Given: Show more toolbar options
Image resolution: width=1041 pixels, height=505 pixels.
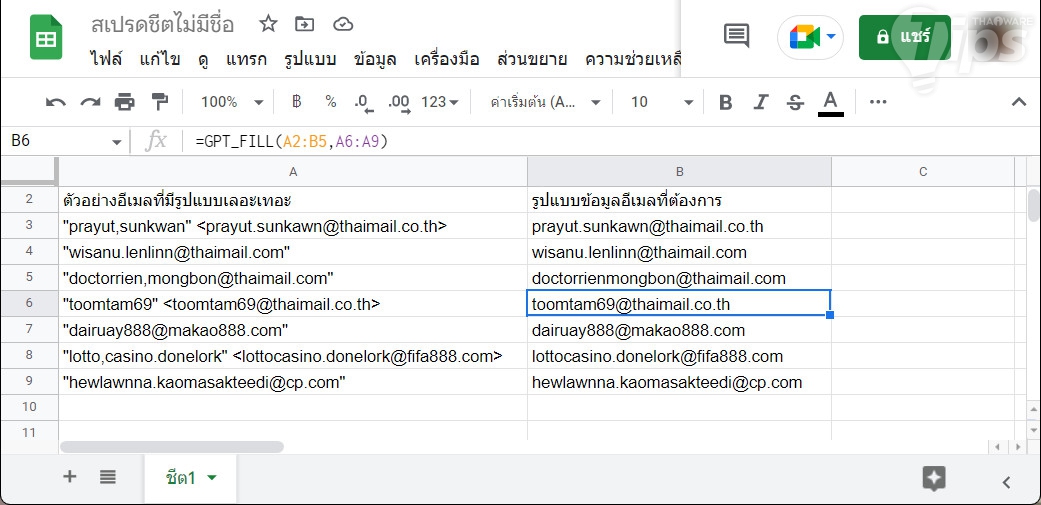Looking at the screenshot, I should point(878,102).
